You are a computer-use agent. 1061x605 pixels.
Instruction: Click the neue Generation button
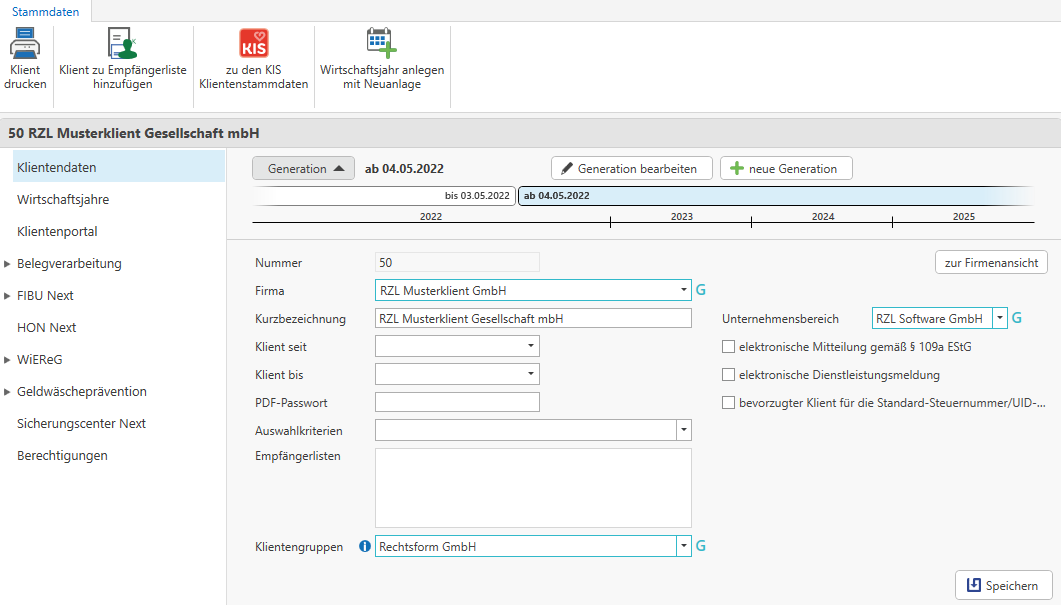(786, 168)
